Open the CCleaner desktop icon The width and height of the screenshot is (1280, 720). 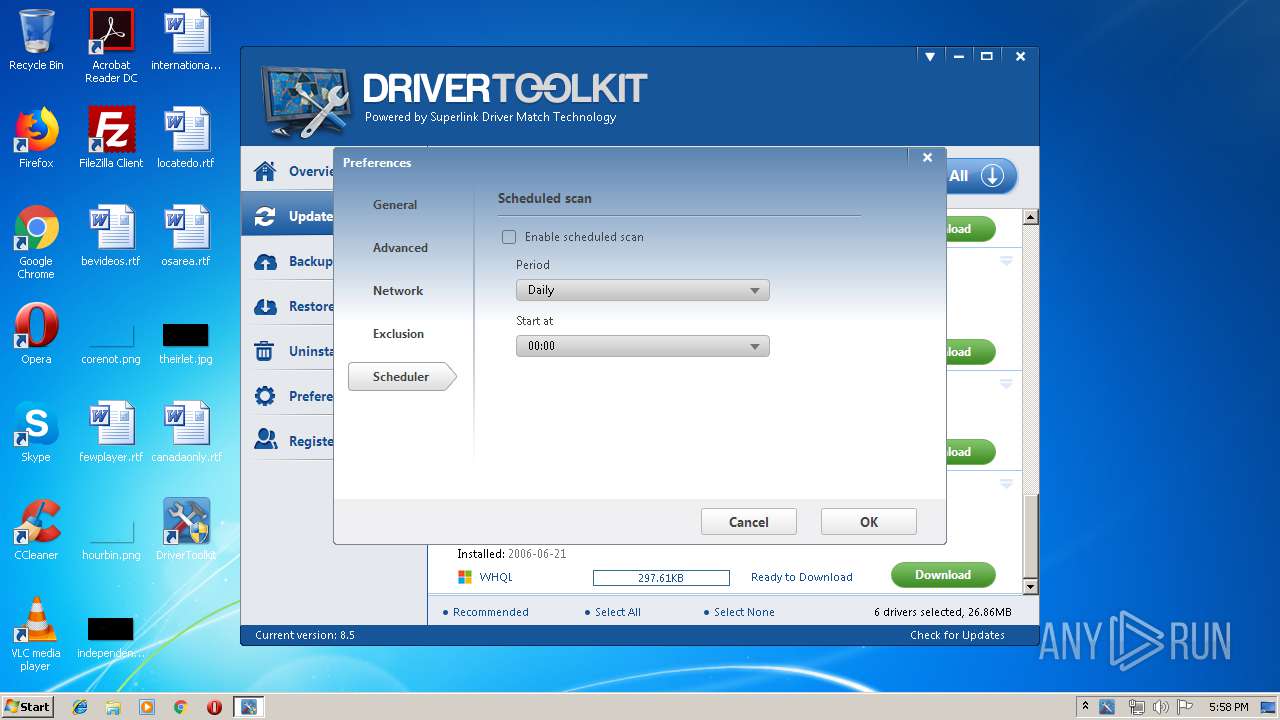36,530
